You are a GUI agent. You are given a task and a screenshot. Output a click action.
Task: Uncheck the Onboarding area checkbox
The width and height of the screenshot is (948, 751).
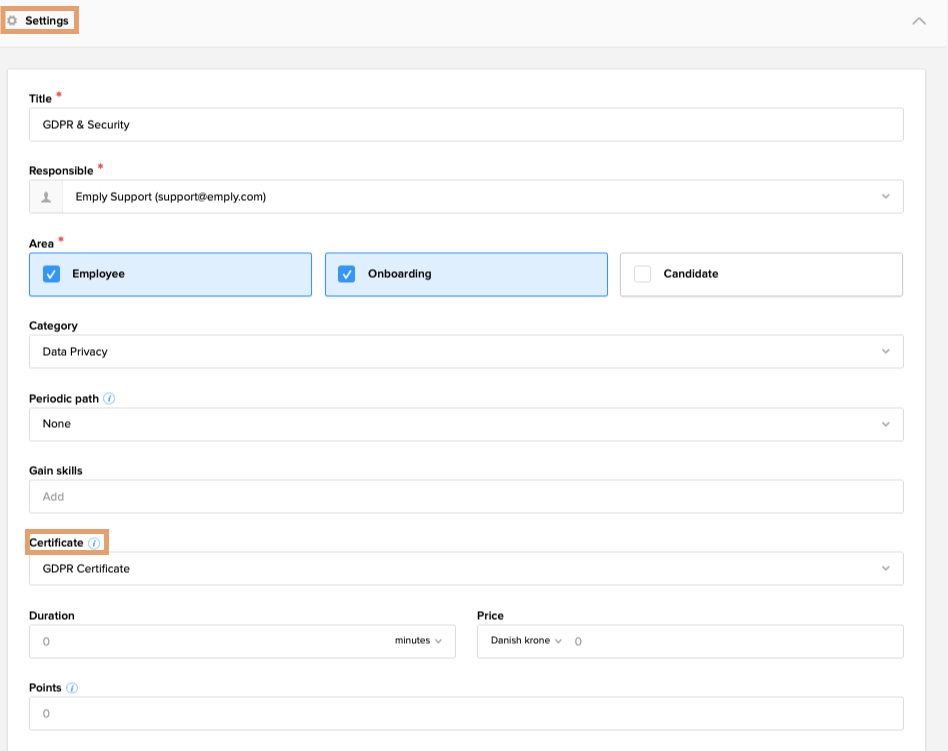tap(347, 274)
